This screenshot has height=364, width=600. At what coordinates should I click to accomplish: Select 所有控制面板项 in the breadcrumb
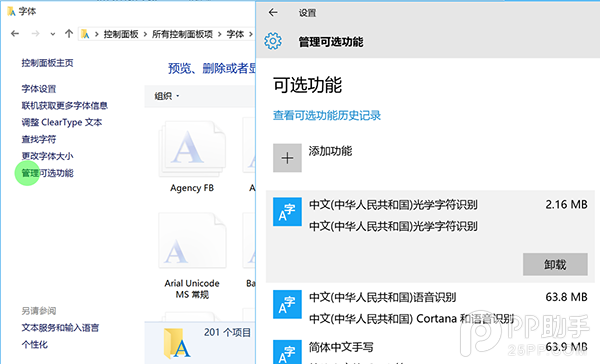[182, 34]
